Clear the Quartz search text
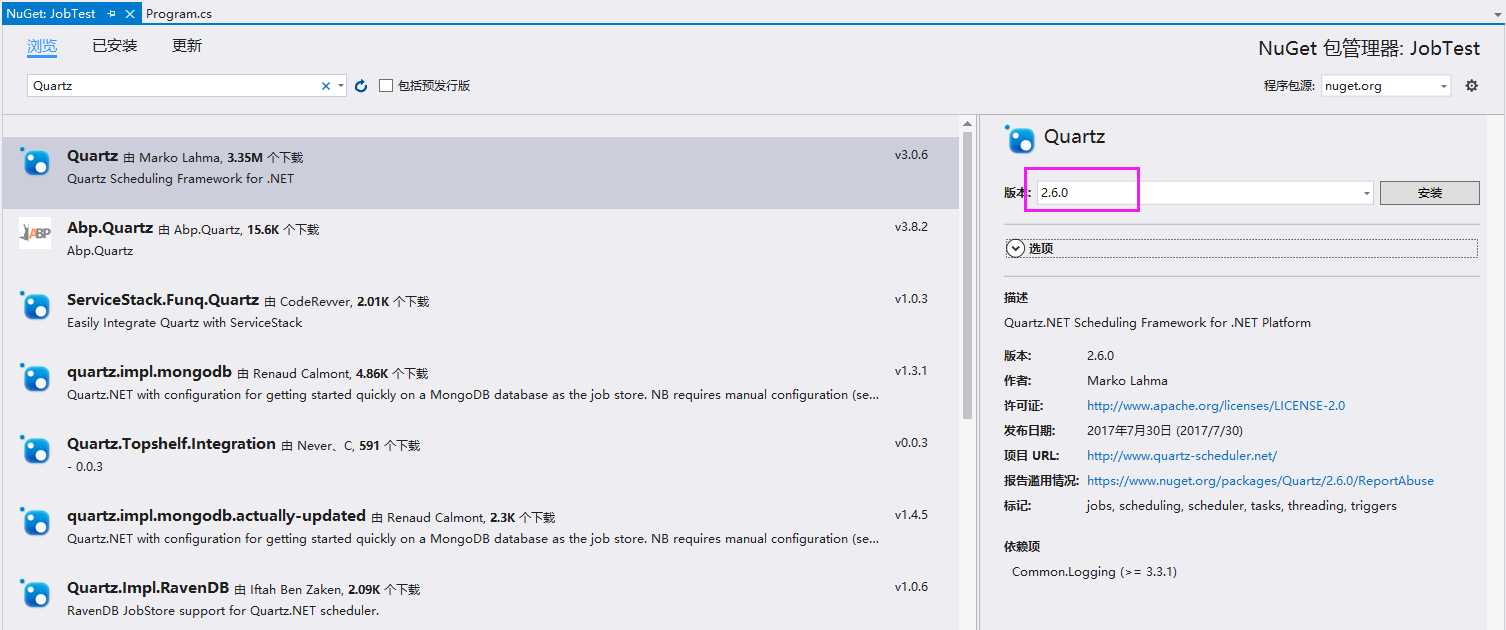The height and width of the screenshot is (630, 1506). pyautogui.click(x=325, y=86)
